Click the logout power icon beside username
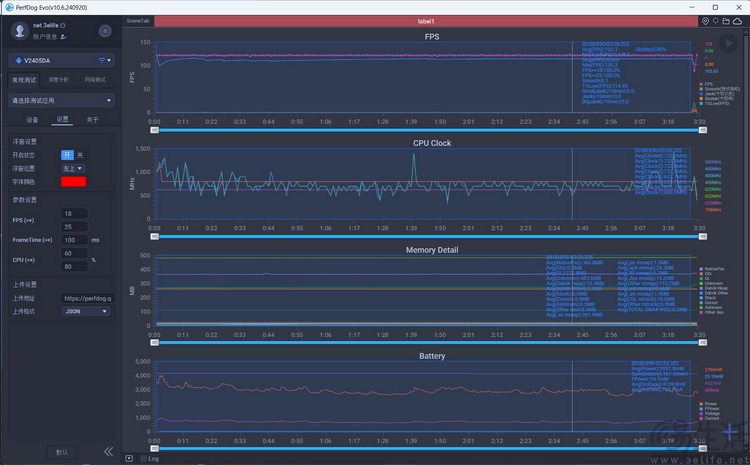This screenshot has width=750, height=465. 63,25
